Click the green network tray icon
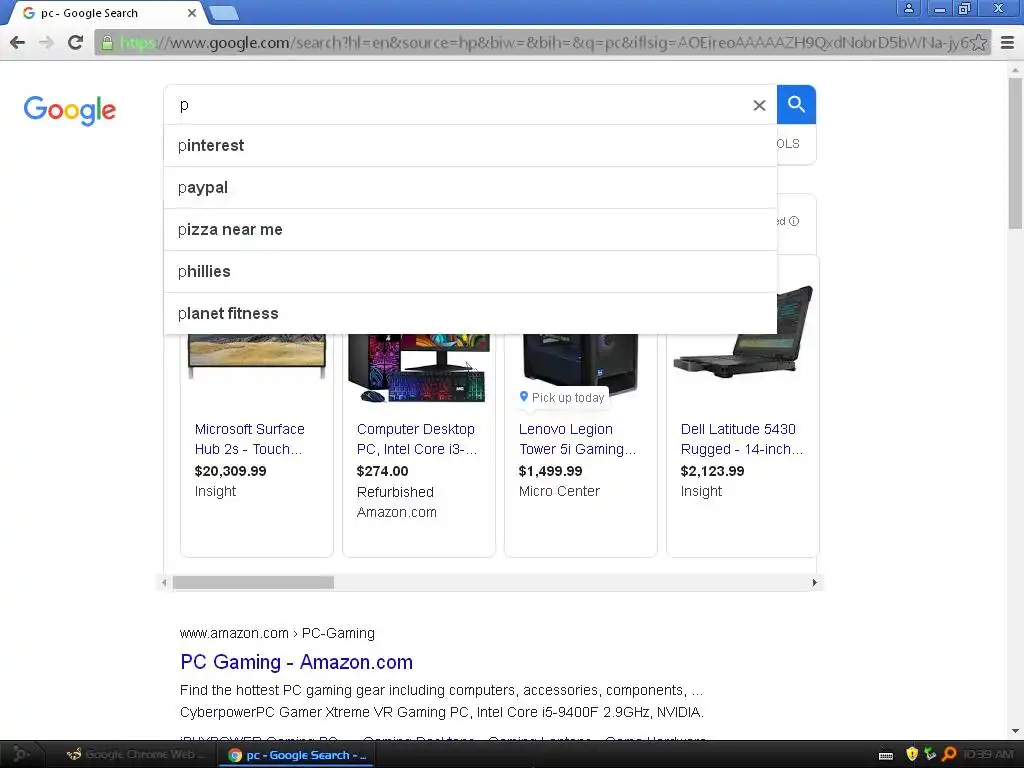 pos(930,754)
